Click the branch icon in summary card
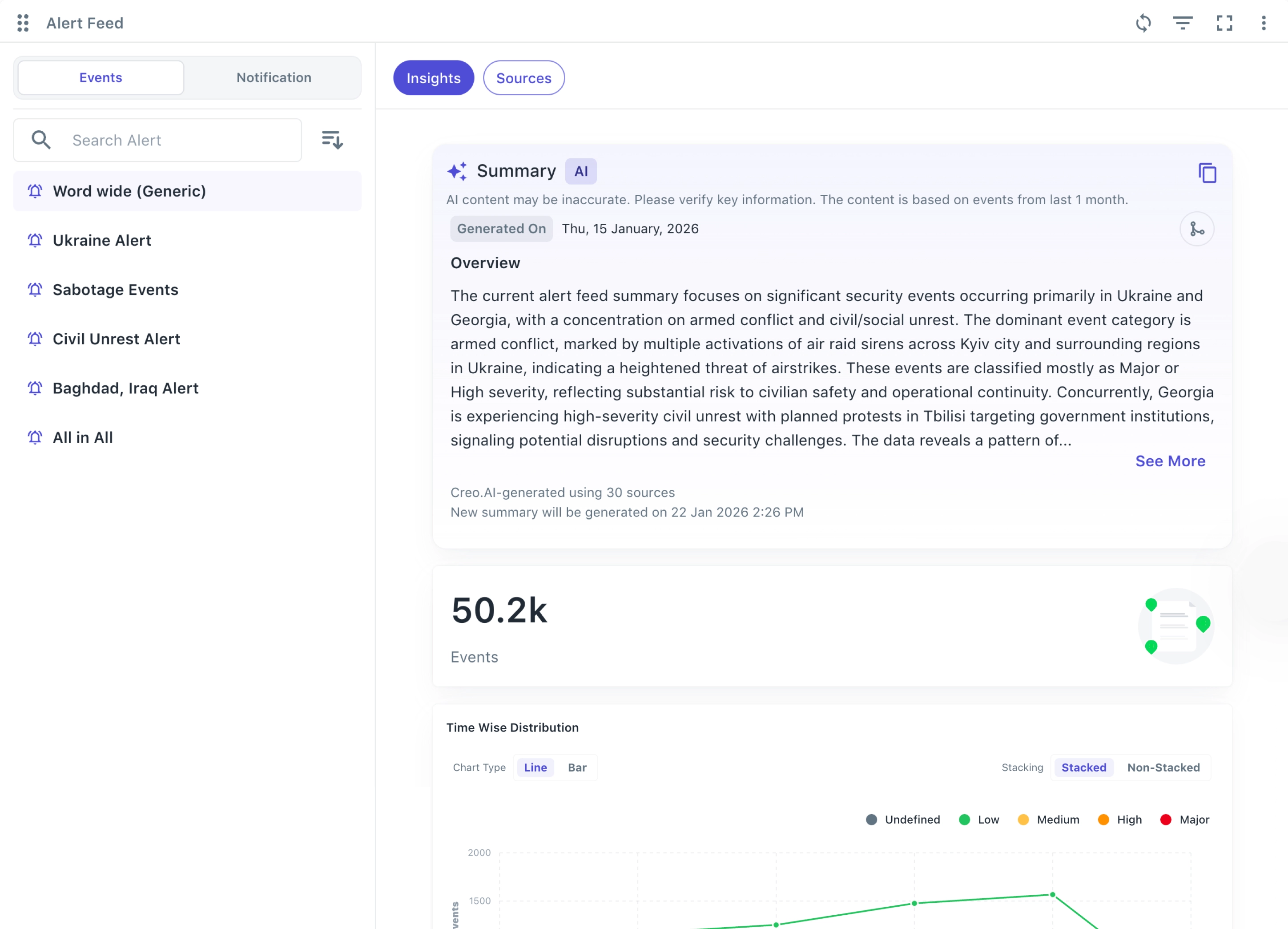 [x=1196, y=229]
